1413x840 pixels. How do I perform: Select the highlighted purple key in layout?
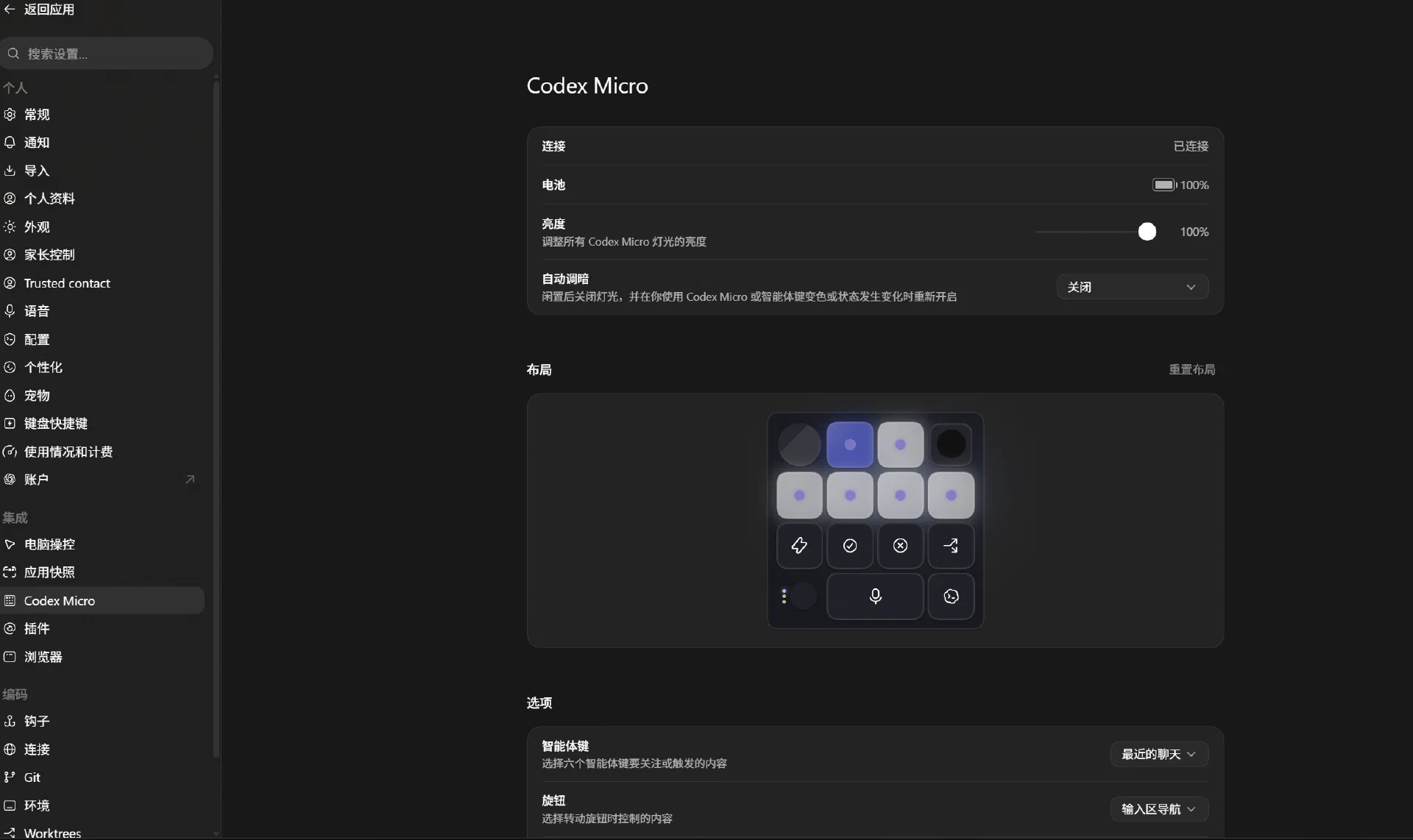[x=850, y=445]
